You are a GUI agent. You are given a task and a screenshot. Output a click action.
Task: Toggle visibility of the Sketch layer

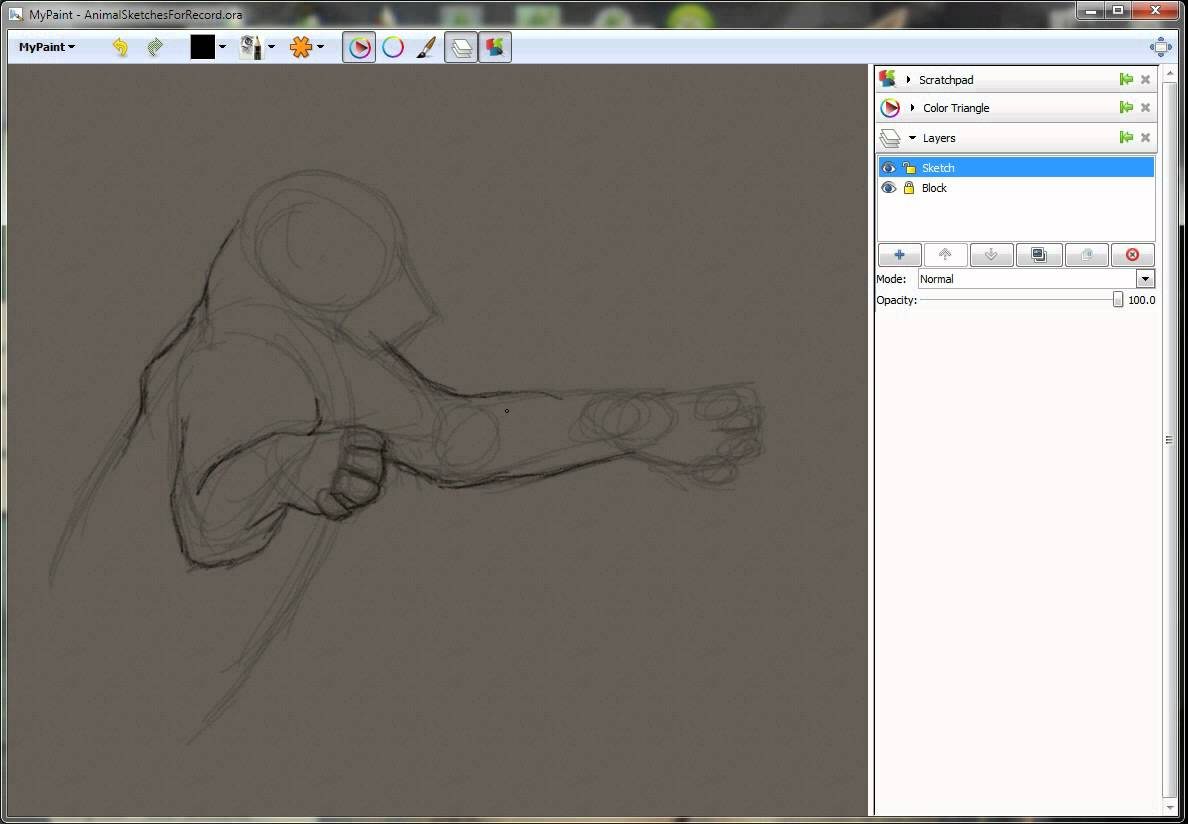(x=888, y=167)
